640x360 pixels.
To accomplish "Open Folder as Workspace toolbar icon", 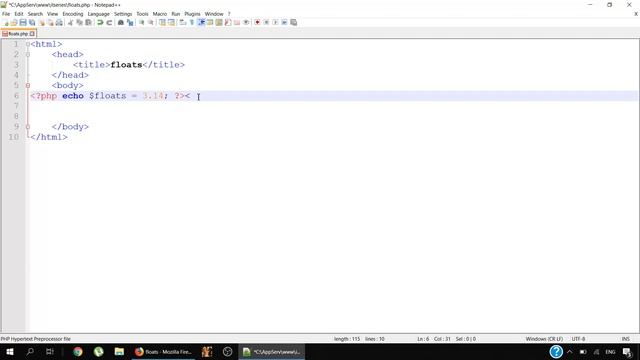I will pos(237,22).
